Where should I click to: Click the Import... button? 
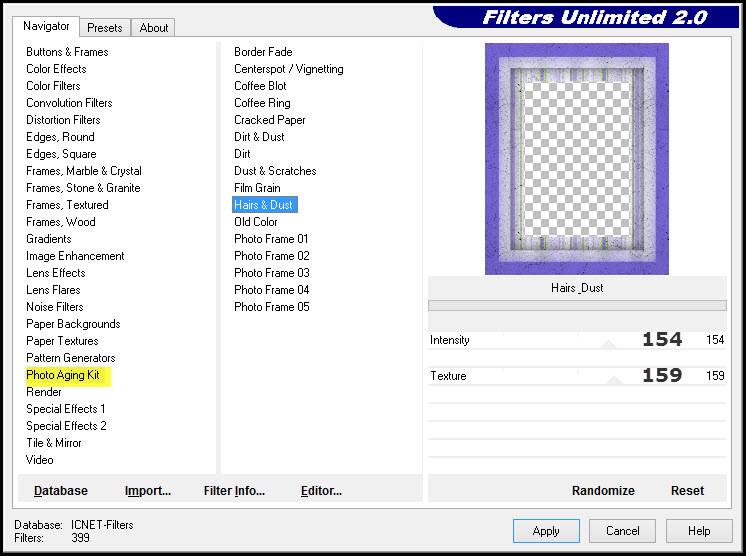point(148,490)
